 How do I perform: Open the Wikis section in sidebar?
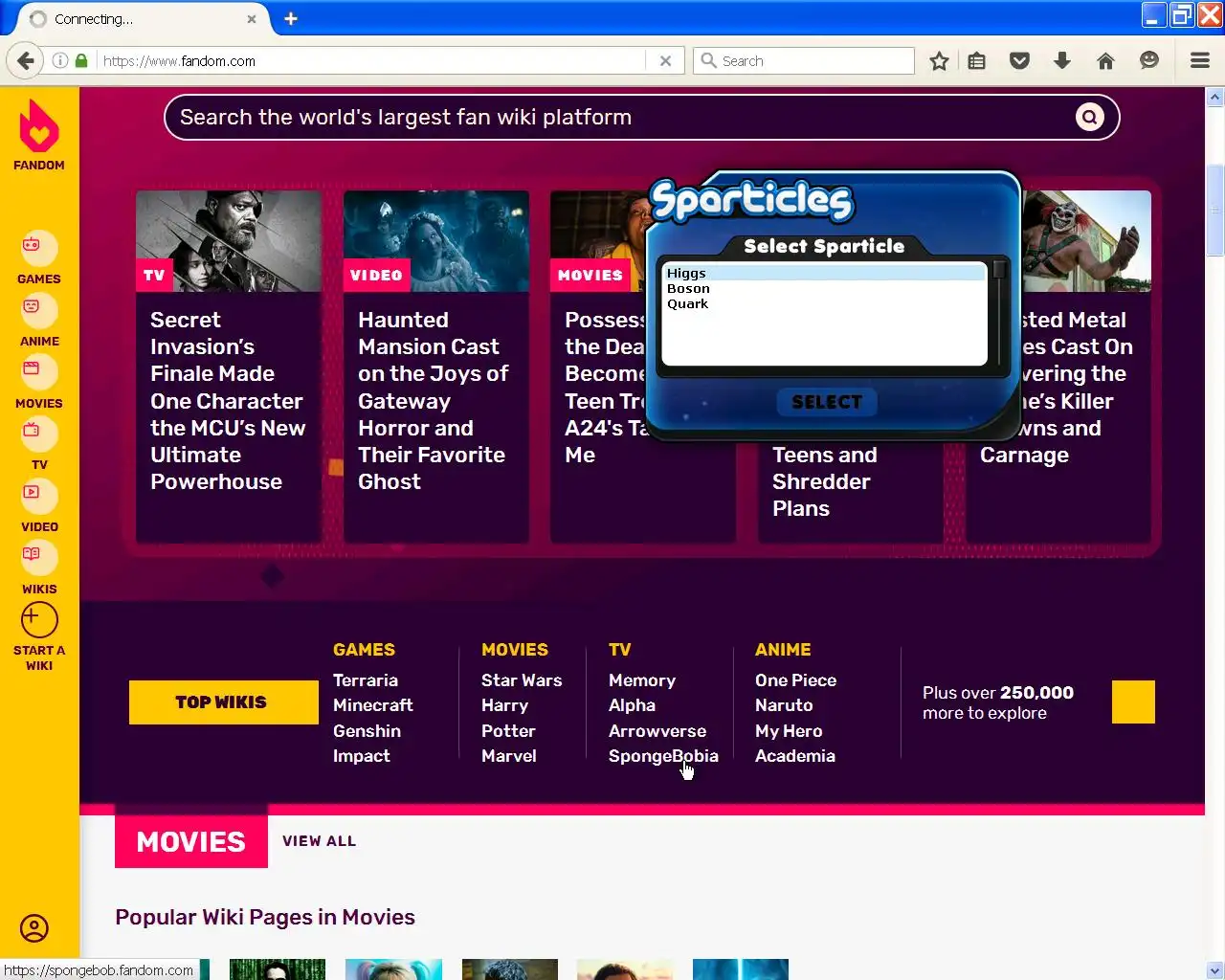click(39, 568)
